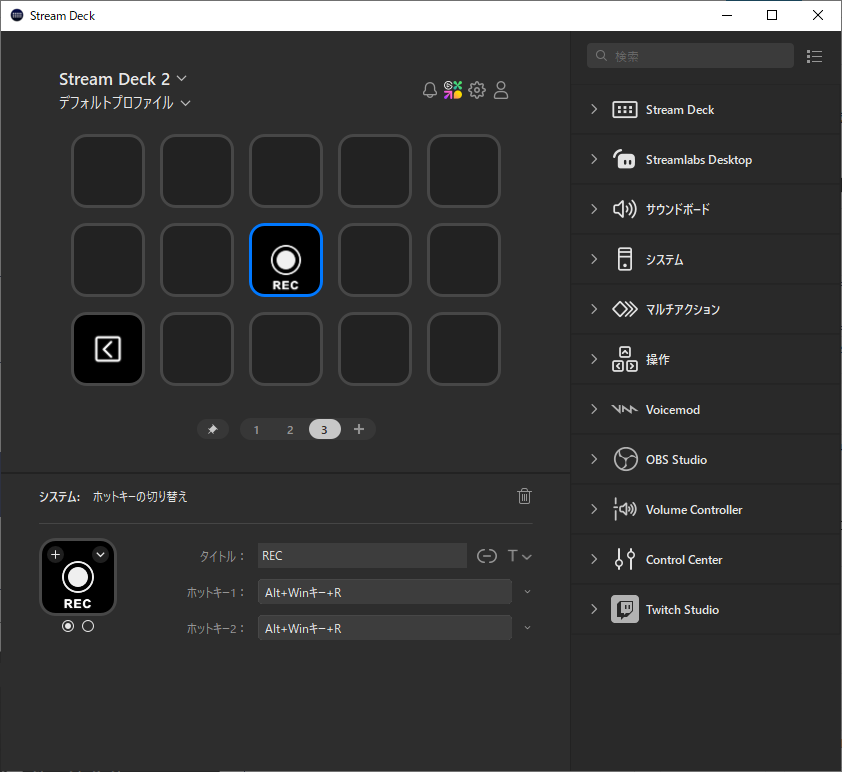Expand the Volume Controller category
Screen dimensions: 842x772
pyautogui.click(x=594, y=509)
